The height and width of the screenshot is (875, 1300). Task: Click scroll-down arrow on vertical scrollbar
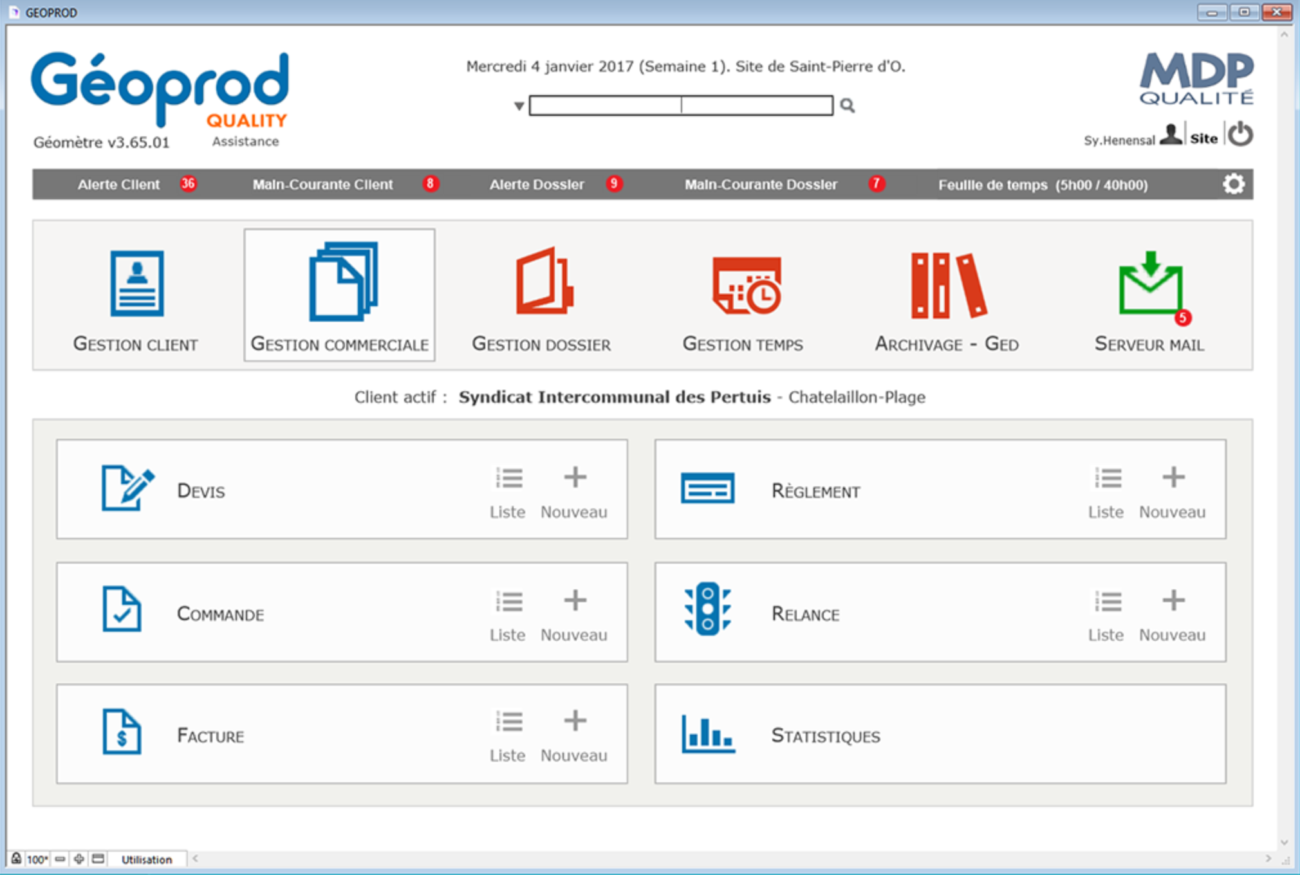coord(1285,844)
